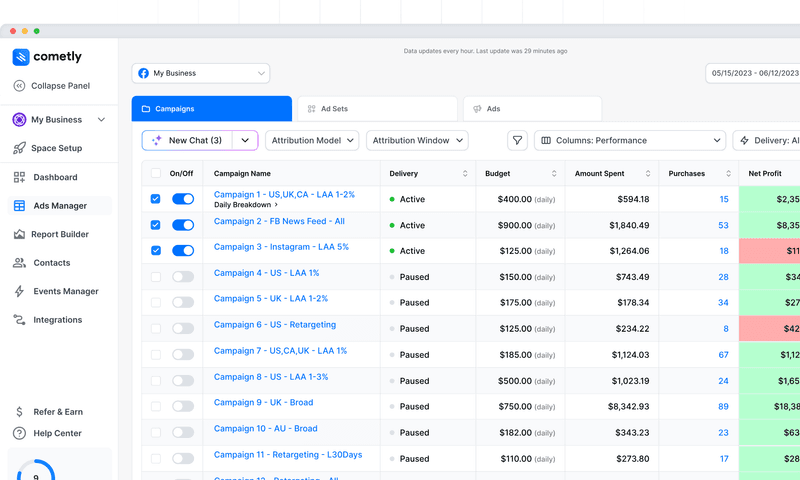Click purchases value 53 for Campaign 2
Viewport: 800px width, 480px height.
723,225
